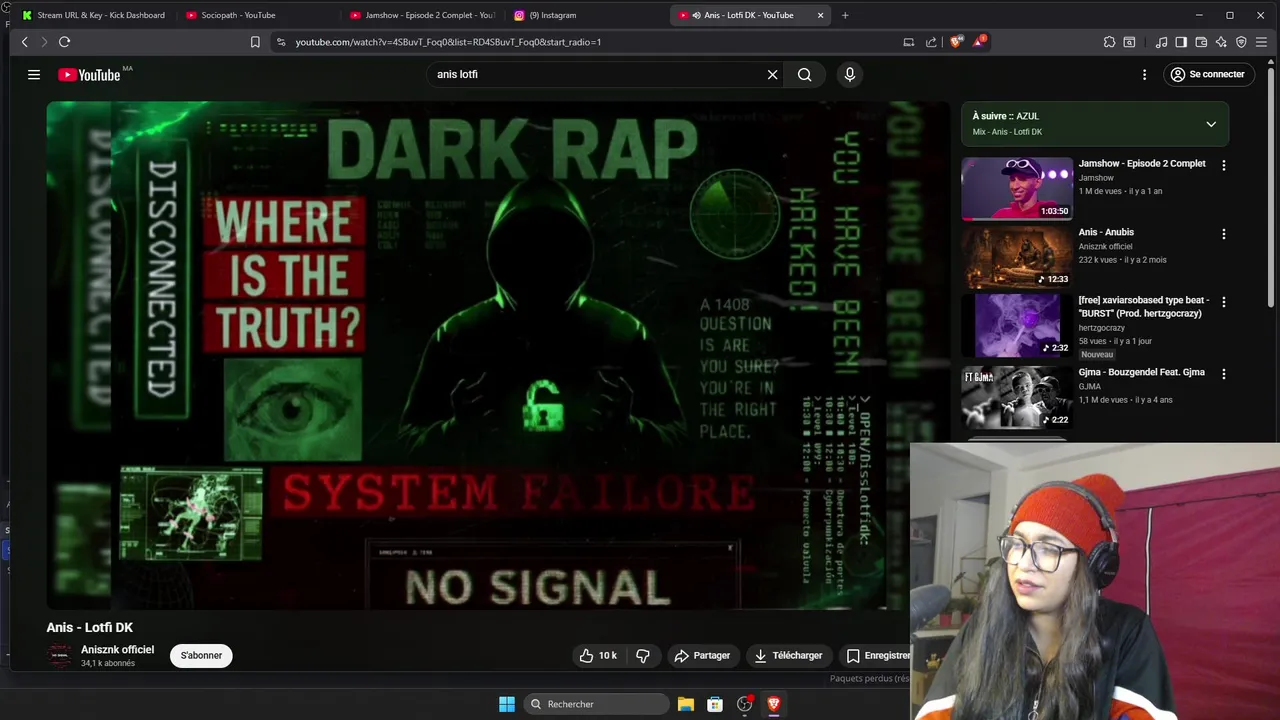1280x720 pixels.
Task: Switch to Instagram tab
Action: coord(585,15)
